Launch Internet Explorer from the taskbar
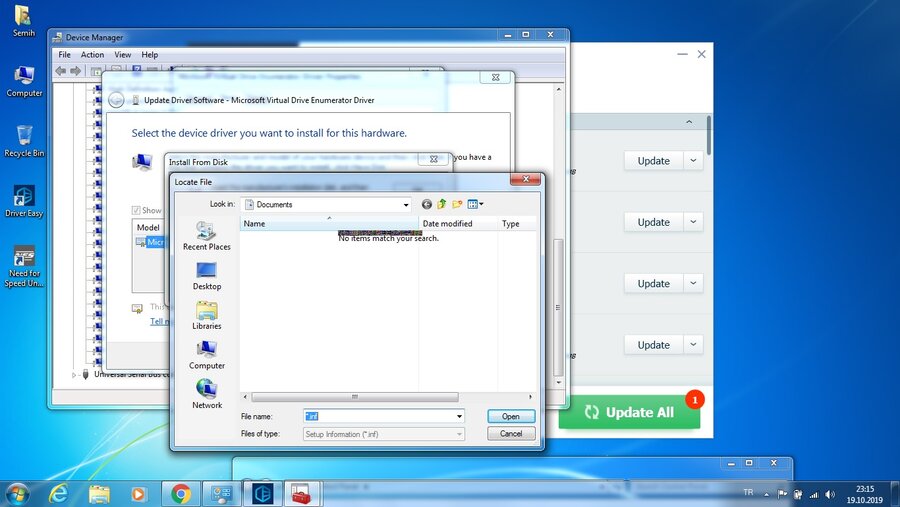The image size is (900, 507). click(58, 494)
